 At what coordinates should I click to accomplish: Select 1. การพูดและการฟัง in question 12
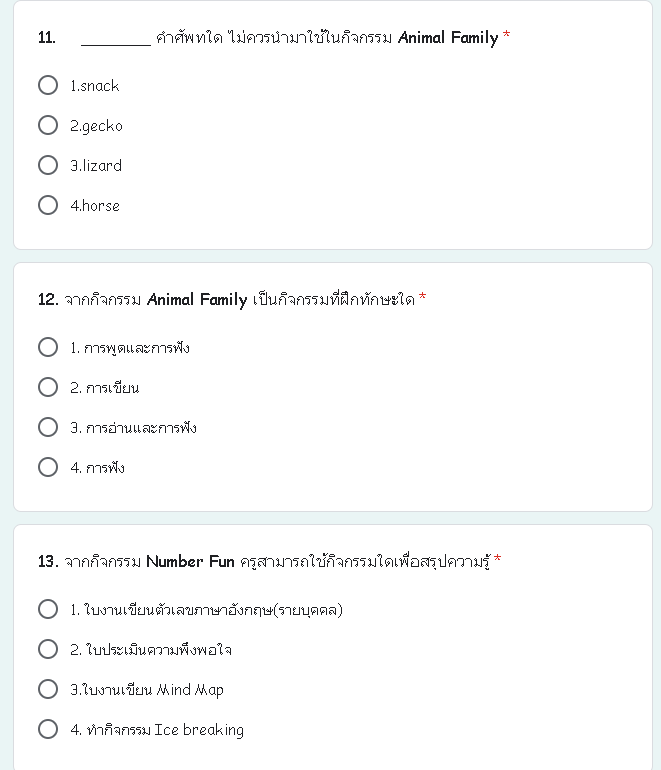click(x=48, y=348)
